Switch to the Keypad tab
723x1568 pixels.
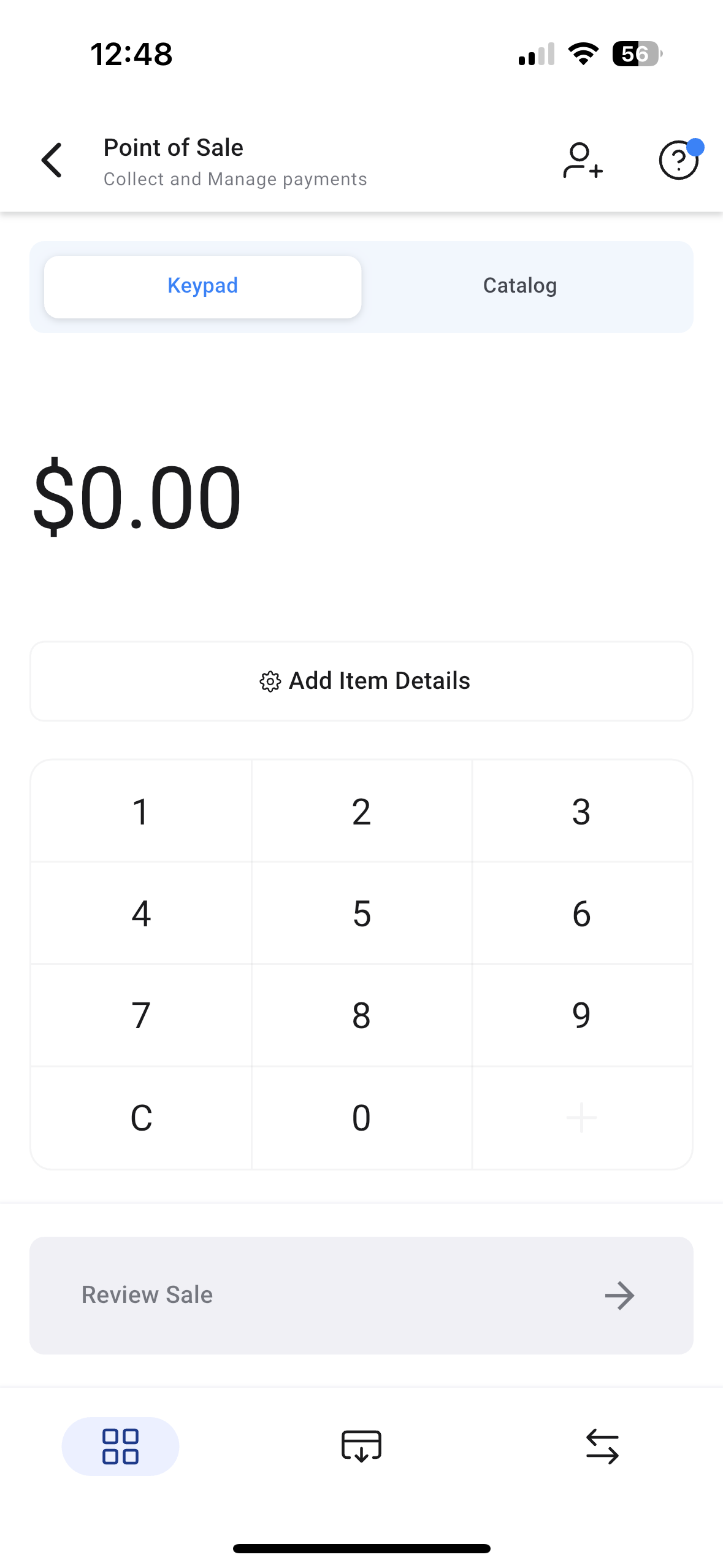tap(202, 286)
